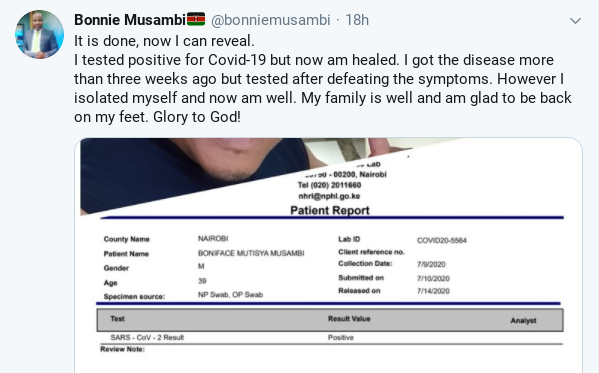Screen dimensions: 599x373
Task: Click the tweet text starting 'It is done'
Action: click(322, 79)
